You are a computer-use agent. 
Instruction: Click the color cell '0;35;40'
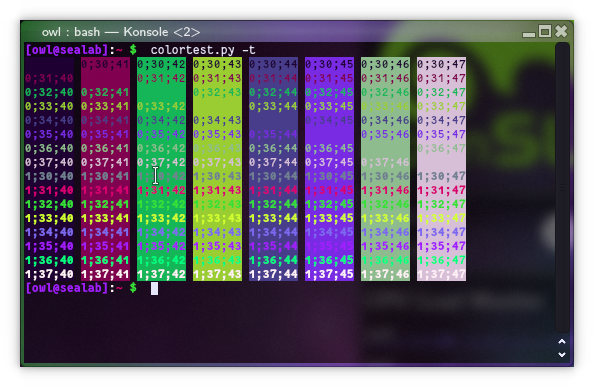pos(49,134)
